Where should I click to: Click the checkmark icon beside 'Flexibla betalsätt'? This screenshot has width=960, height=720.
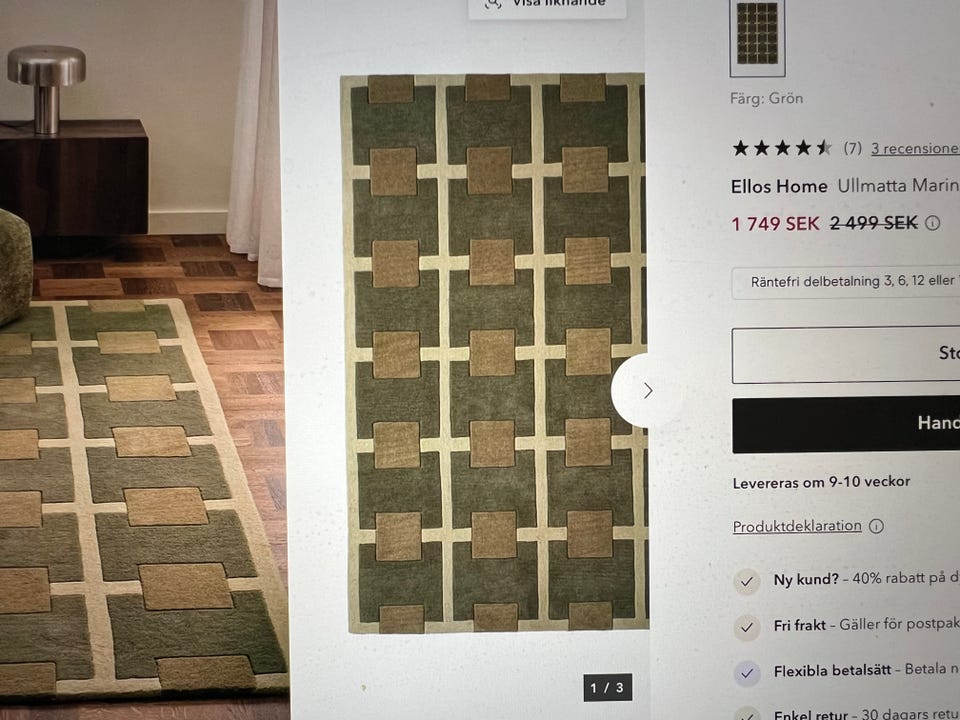coord(747,673)
